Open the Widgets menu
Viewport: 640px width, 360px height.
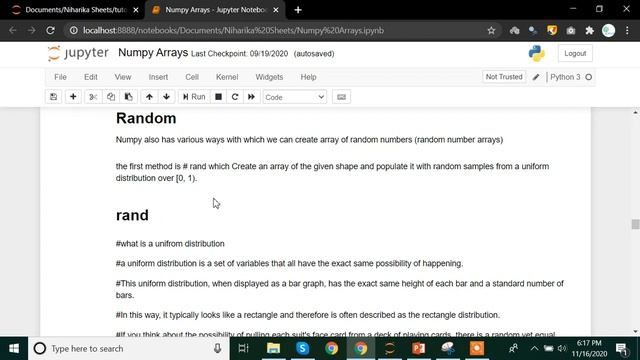pos(269,77)
